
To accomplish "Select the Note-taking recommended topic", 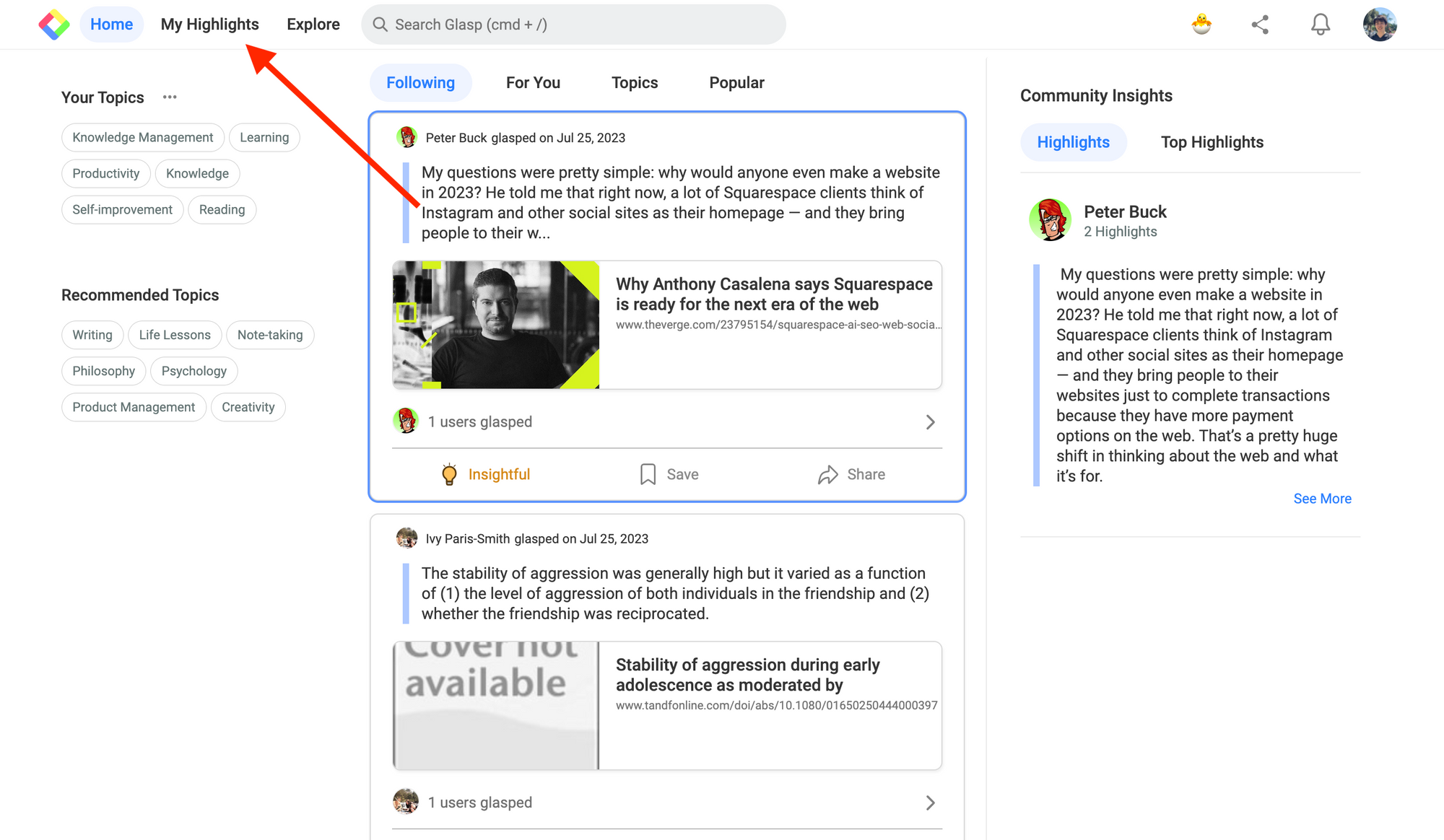I will click(270, 335).
